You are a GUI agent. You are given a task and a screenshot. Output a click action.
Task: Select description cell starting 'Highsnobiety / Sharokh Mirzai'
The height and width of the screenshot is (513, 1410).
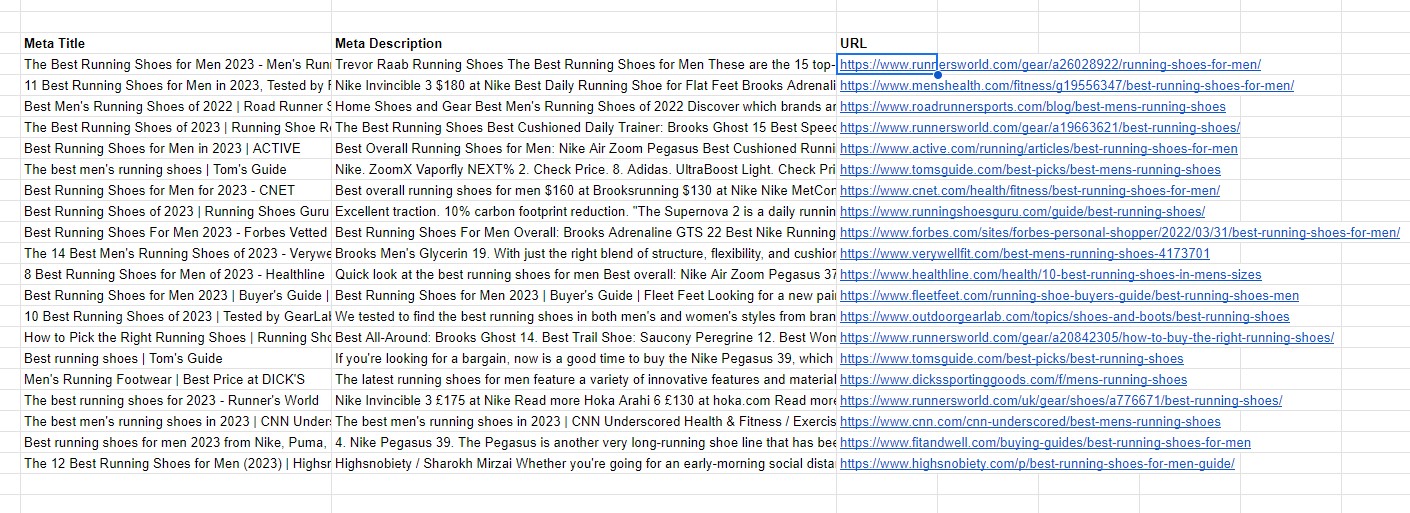[584, 464]
